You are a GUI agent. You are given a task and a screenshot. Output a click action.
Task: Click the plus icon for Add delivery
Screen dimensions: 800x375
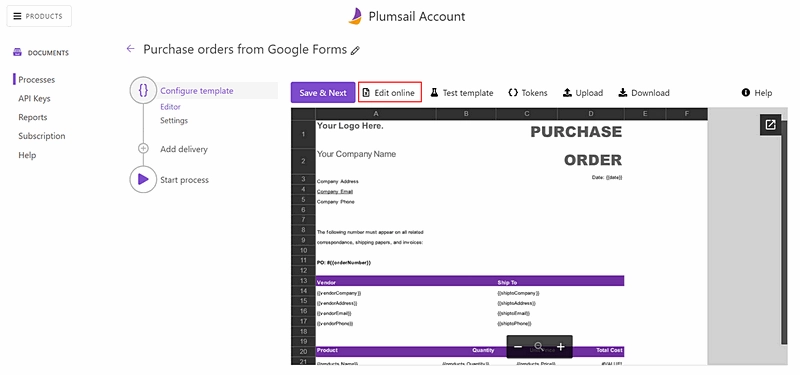[143, 148]
